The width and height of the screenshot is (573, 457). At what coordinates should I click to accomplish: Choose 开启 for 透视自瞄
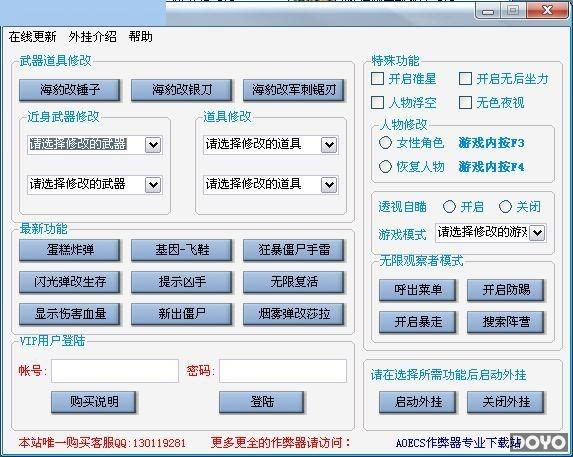pos(449,207)
